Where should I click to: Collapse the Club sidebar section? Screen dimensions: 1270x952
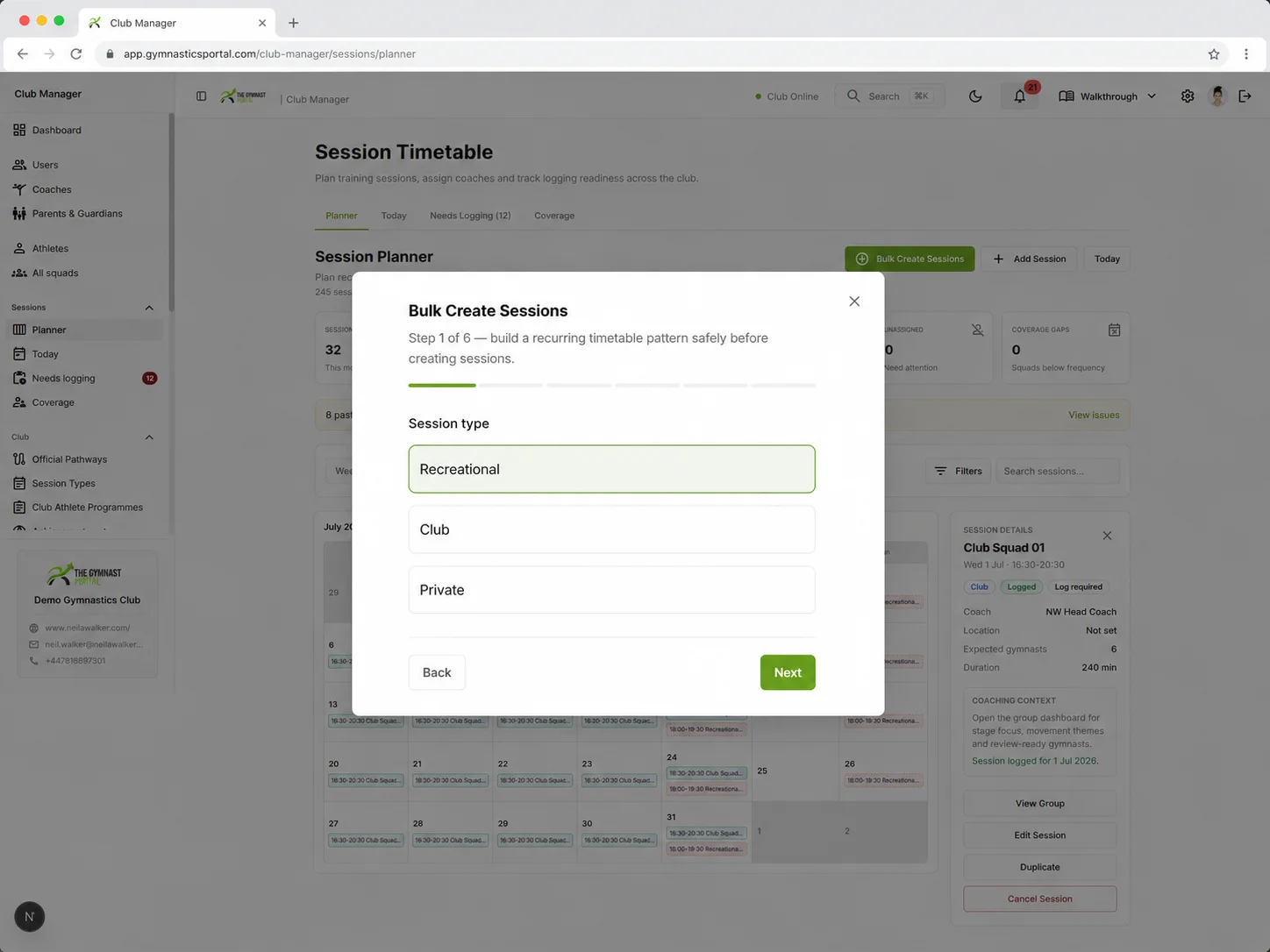149,437
